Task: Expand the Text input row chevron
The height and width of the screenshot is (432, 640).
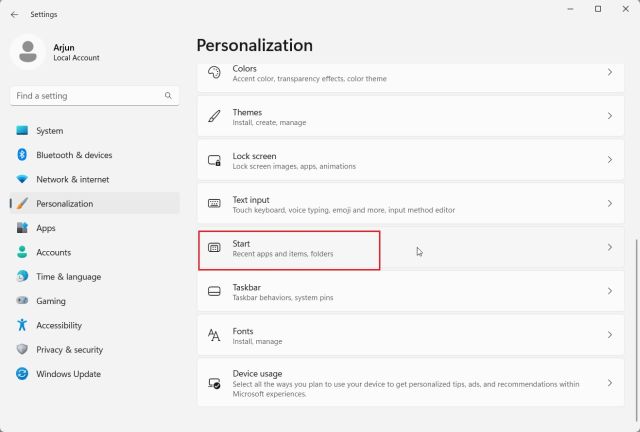Action: [610, 203]
